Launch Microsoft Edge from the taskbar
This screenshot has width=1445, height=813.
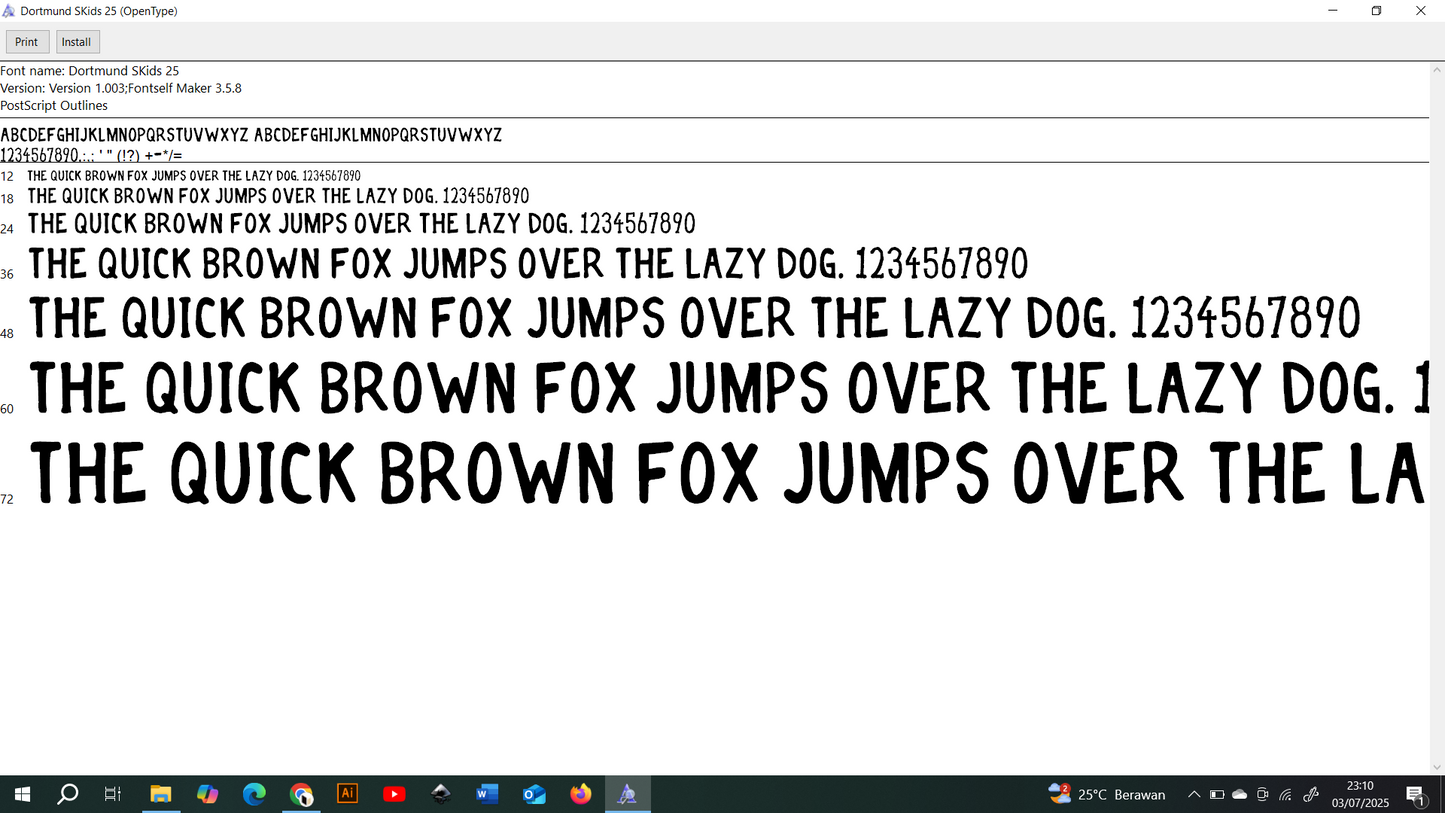(x=254, y=794)
